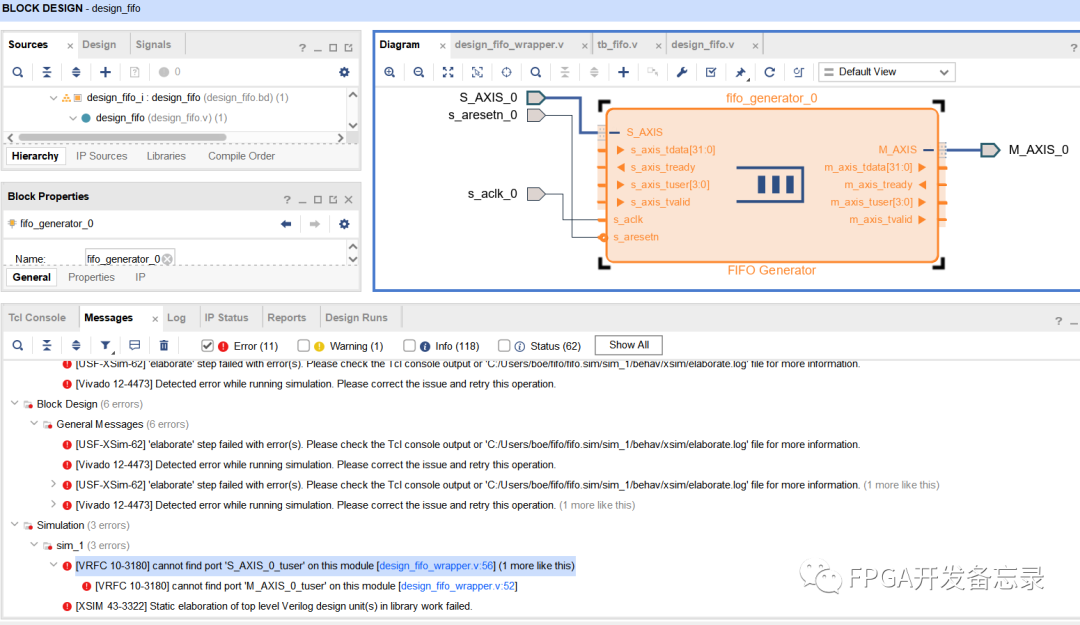Fit diagram to window with zoom fit
Screen dimensions: 1080x625
coord(448,72)
